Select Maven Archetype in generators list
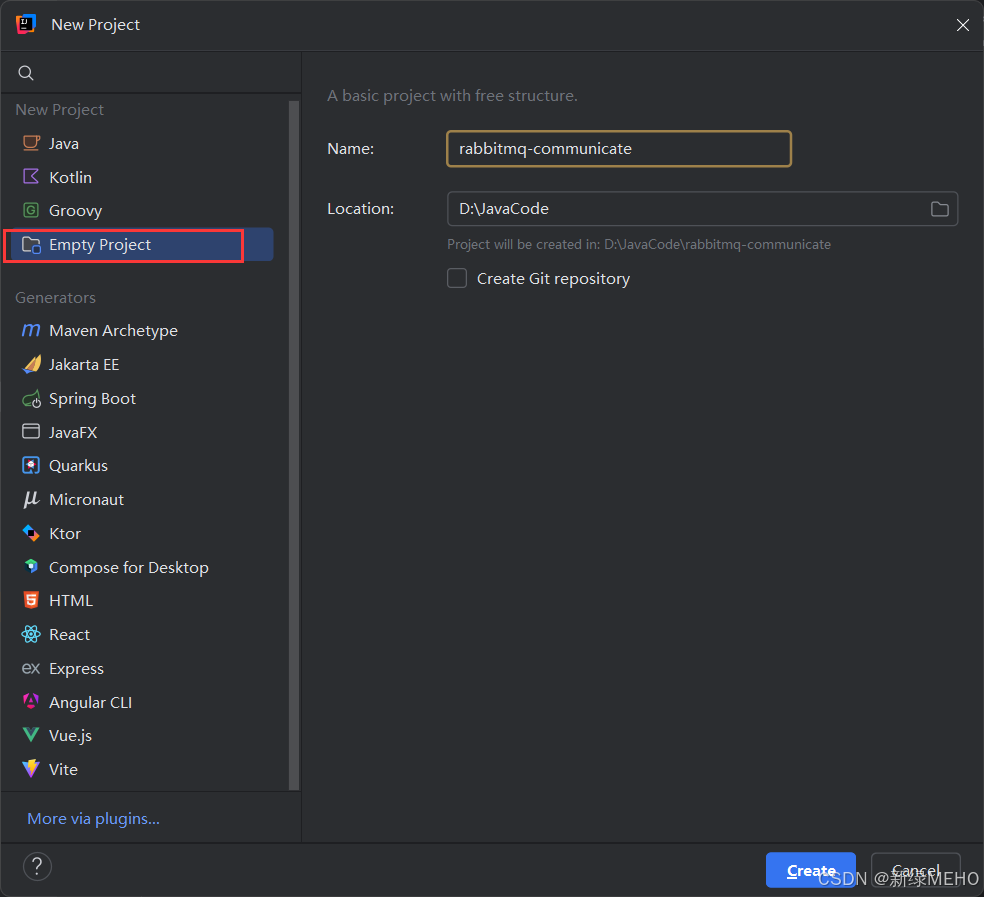 click(113, 331)
